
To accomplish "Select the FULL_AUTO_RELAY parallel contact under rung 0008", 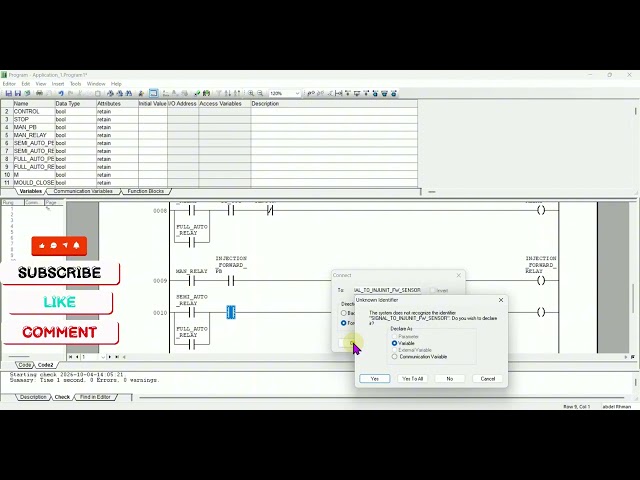I will point(192,242).
